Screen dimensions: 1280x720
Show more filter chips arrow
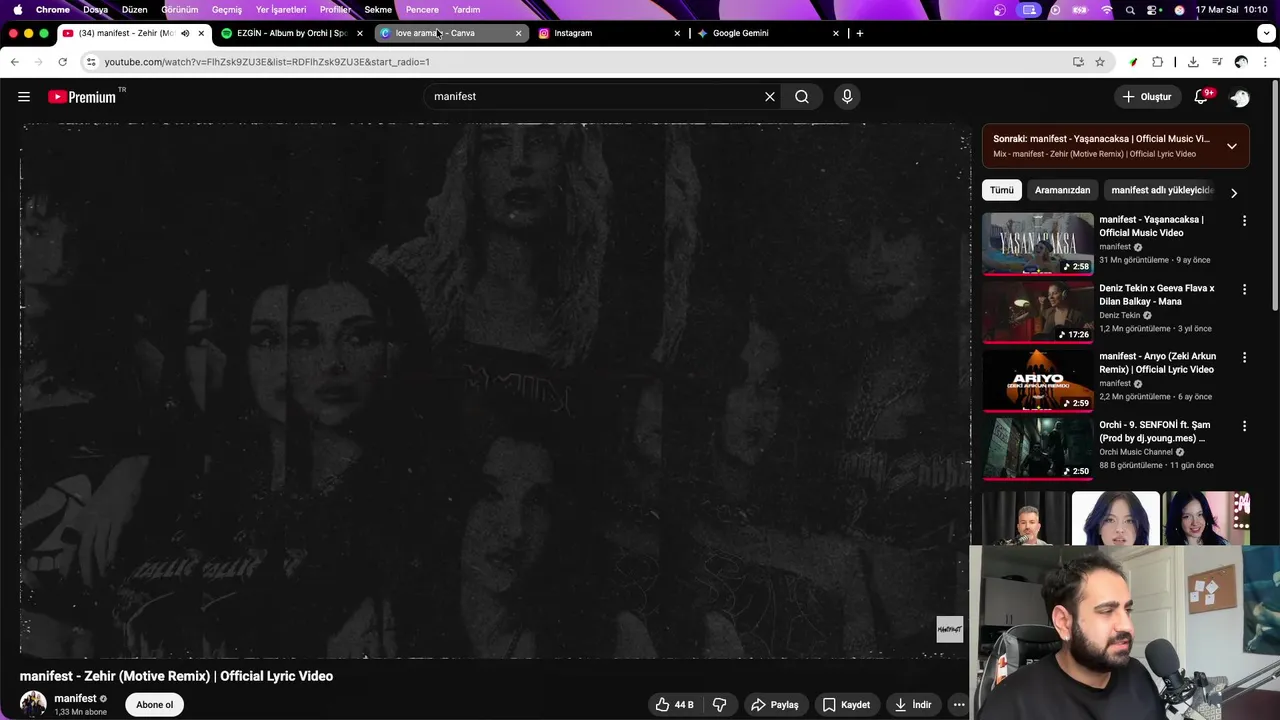pyautogui.click(x=1234, y=193)
